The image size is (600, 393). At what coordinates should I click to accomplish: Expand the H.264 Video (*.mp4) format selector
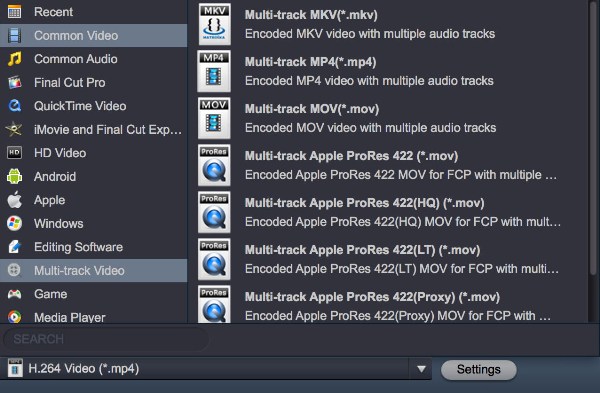[216, 369]
